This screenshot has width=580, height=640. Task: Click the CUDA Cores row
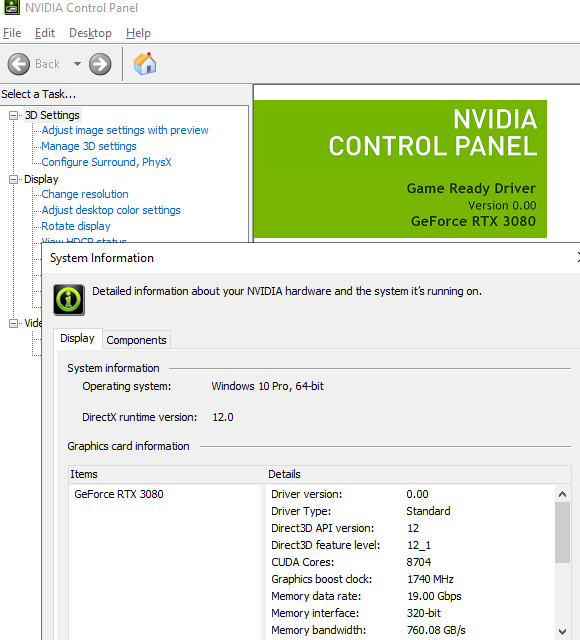pos(411,562)
